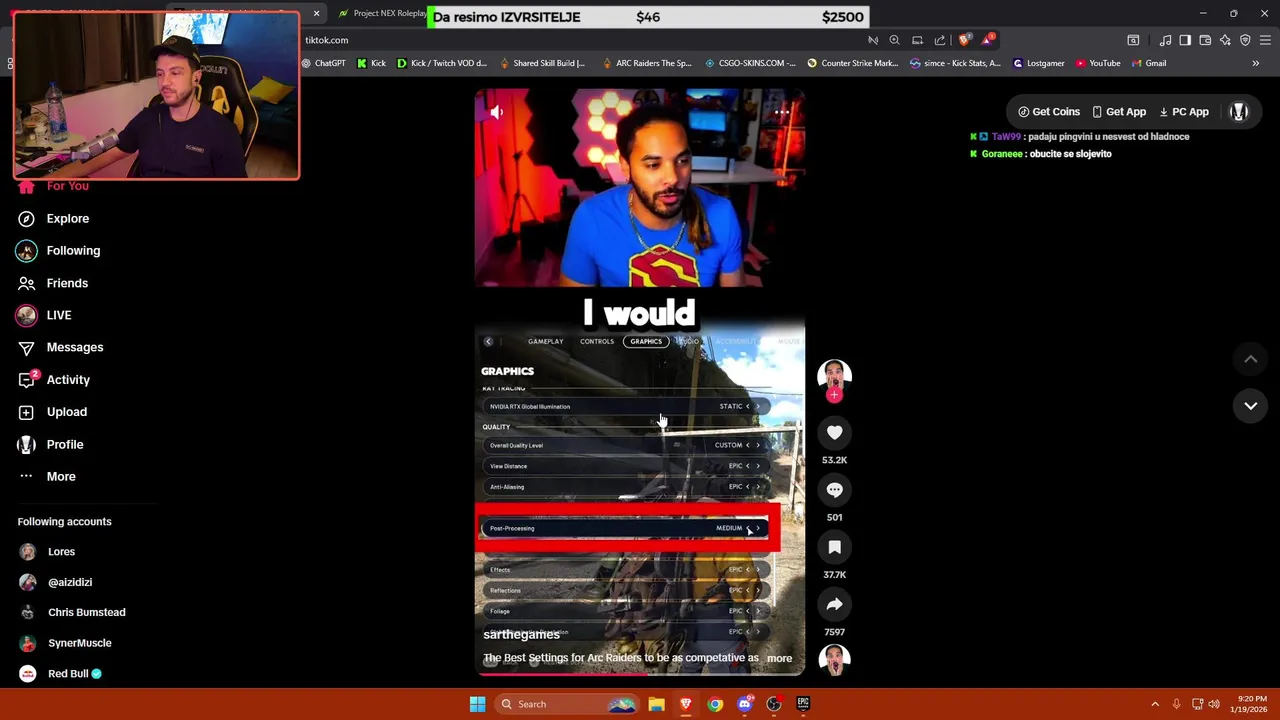
Task: Open the sound disc avatar at the bottom
Action: (x=834, y=660)
